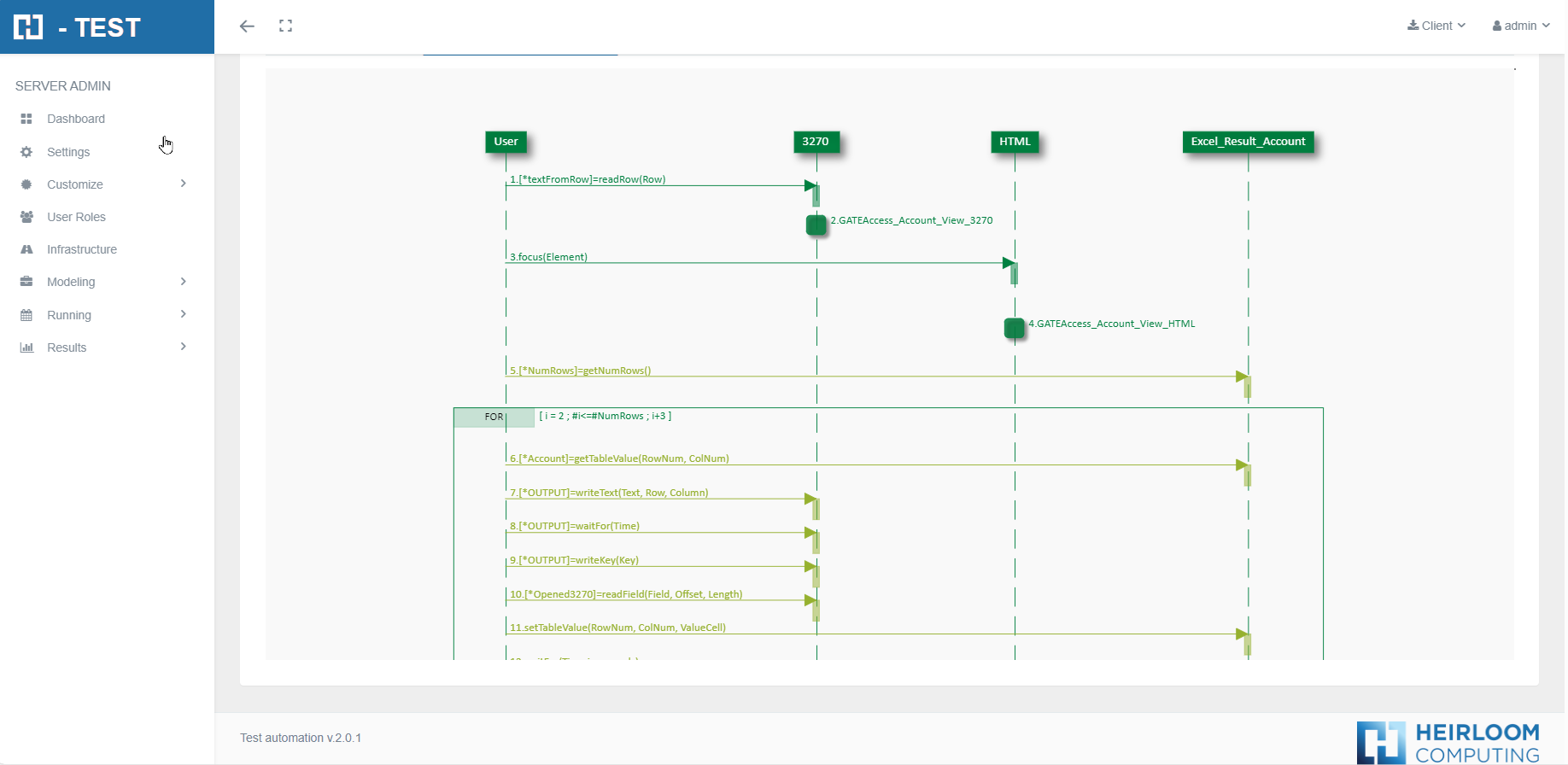Open the admin user dropdown
Viewport: 1568px width, 765px height.
1520,26
